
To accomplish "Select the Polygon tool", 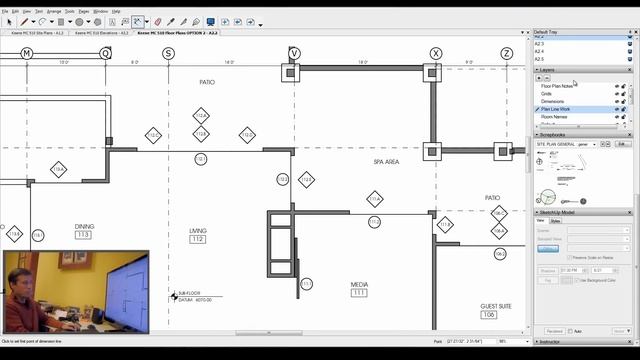I will coord(98,22).
